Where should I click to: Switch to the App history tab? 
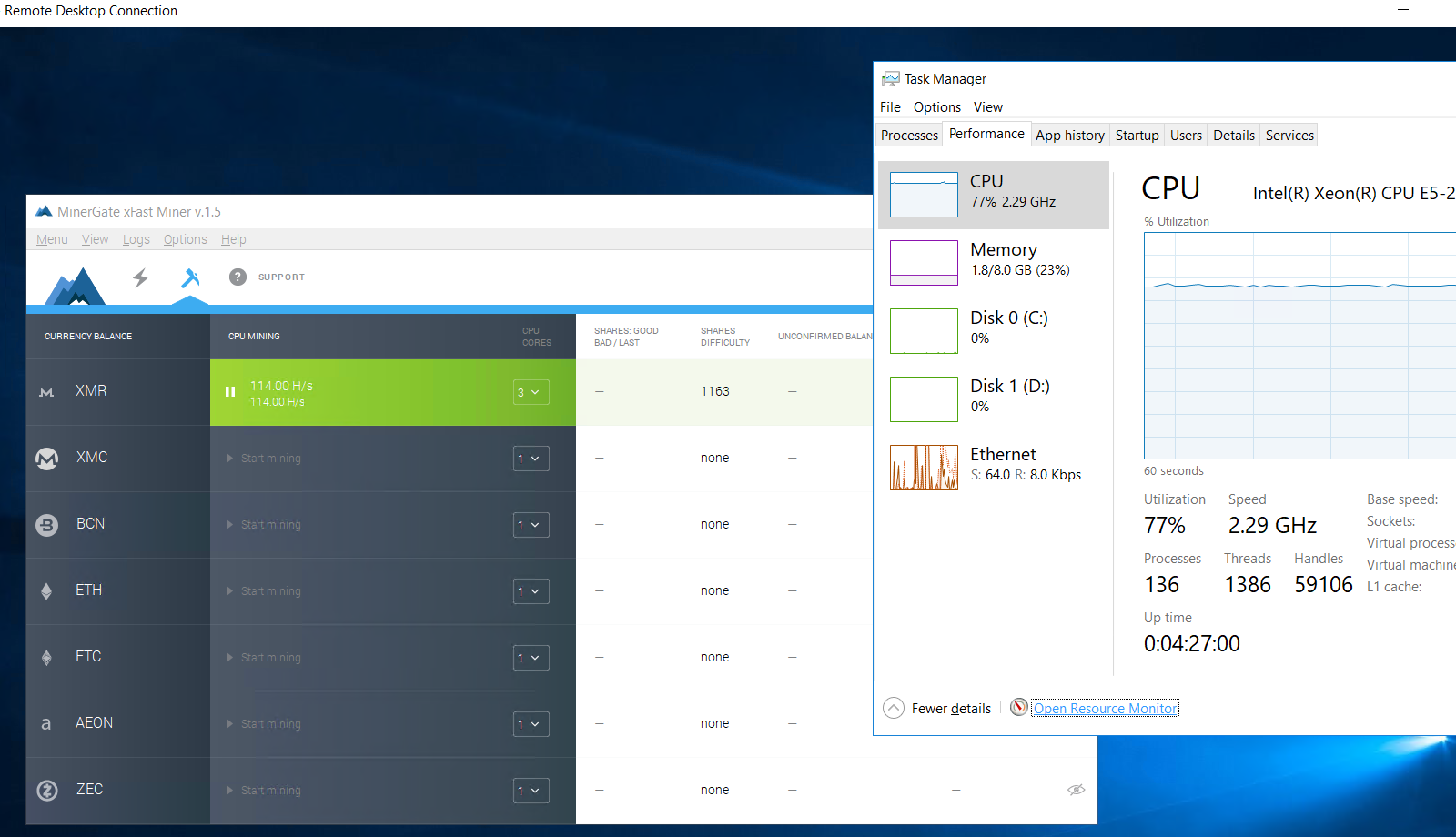click(x=1070, y=136)
